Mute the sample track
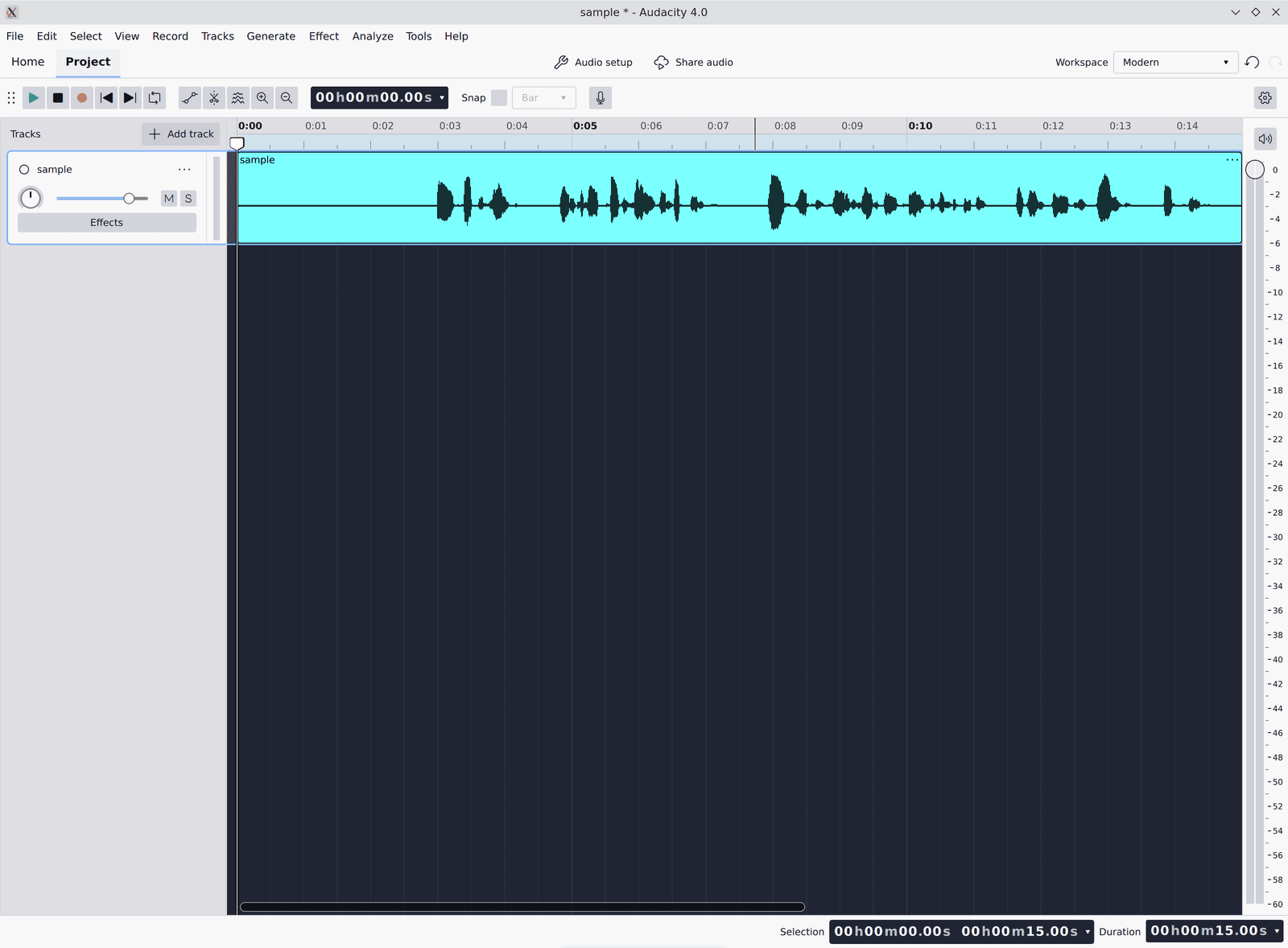1288x948 pixels. [169, 199]
